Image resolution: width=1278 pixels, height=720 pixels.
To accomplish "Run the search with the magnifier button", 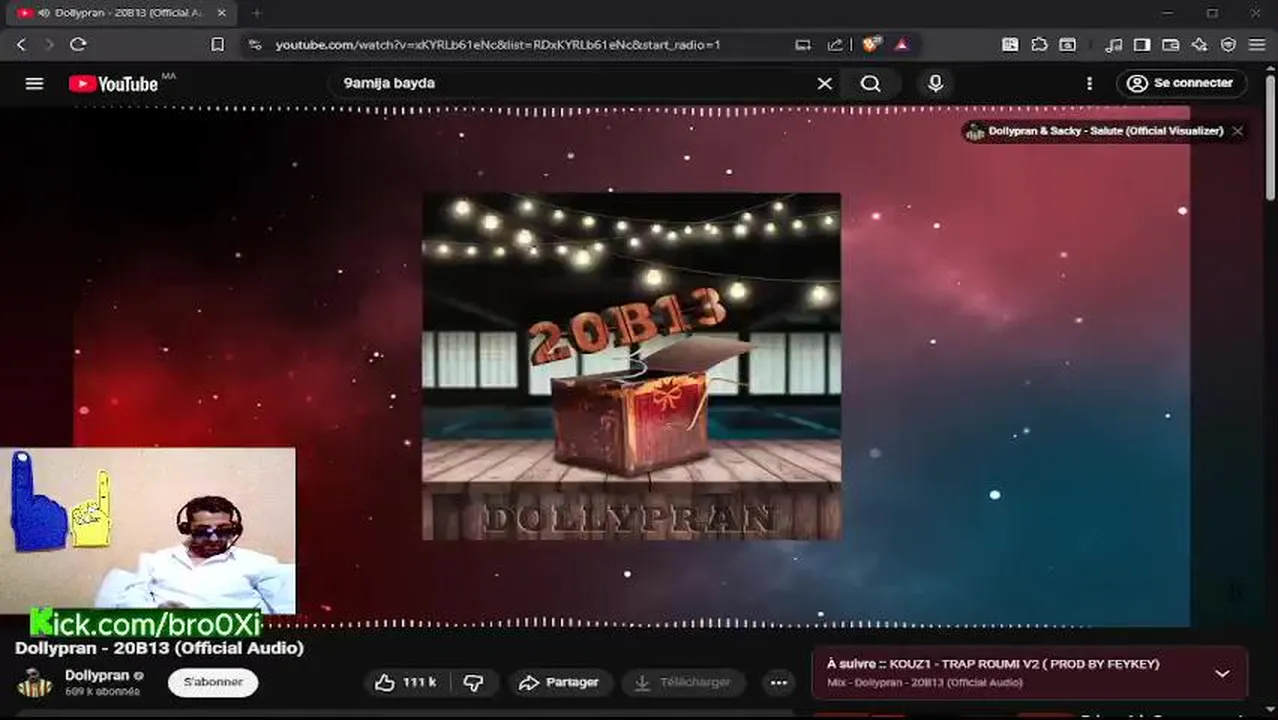I will click(x=871, y=84).
